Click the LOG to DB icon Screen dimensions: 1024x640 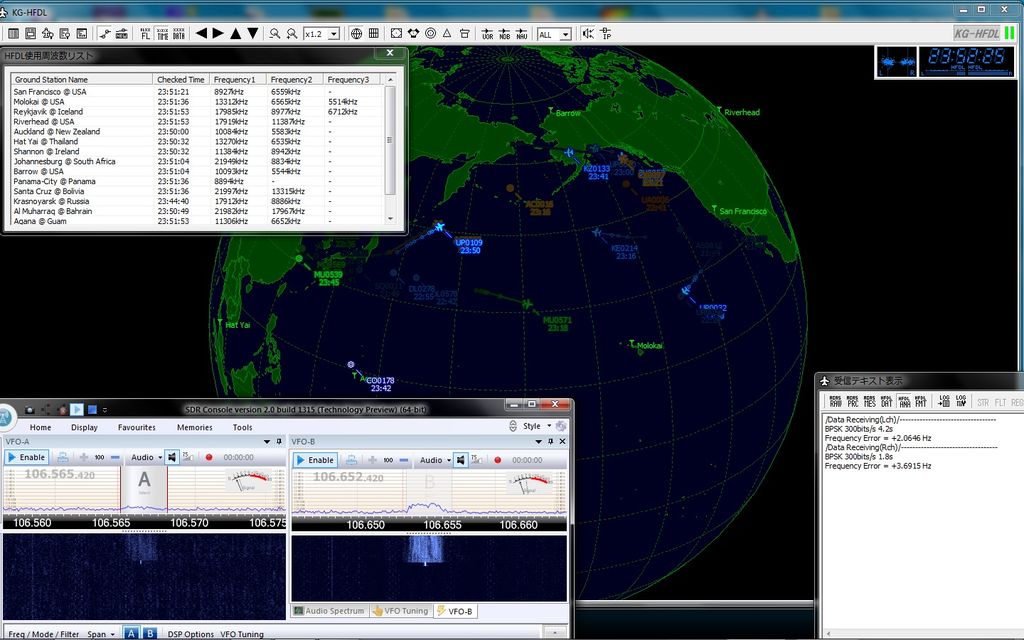(943, 401)
